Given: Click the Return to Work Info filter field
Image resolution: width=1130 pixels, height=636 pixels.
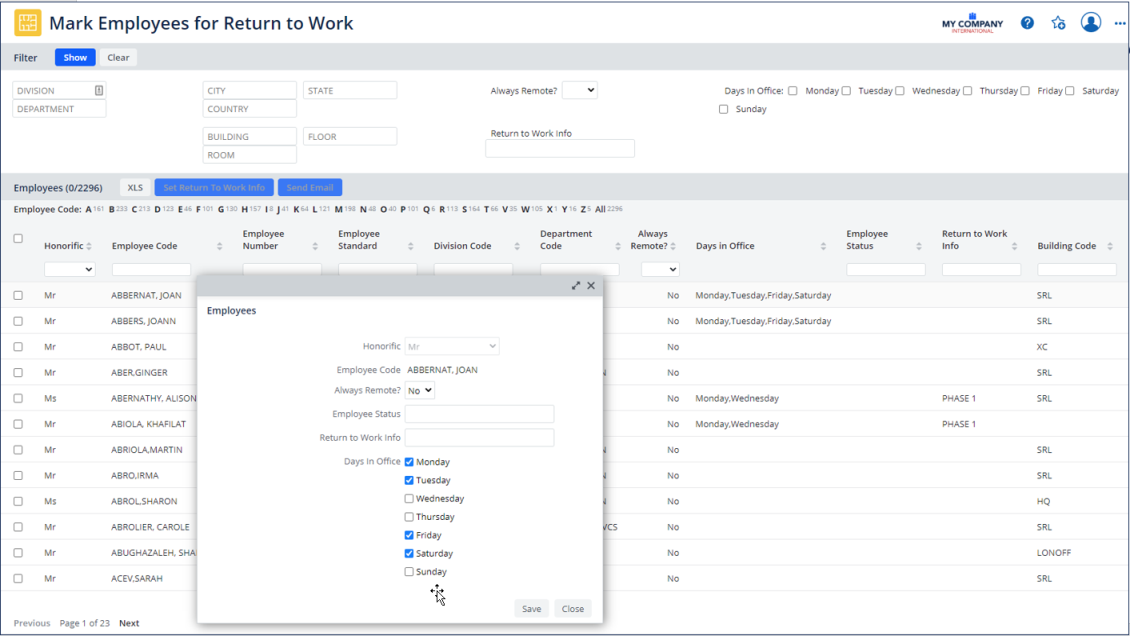Looking at the screenshot, I should [560, 148].
